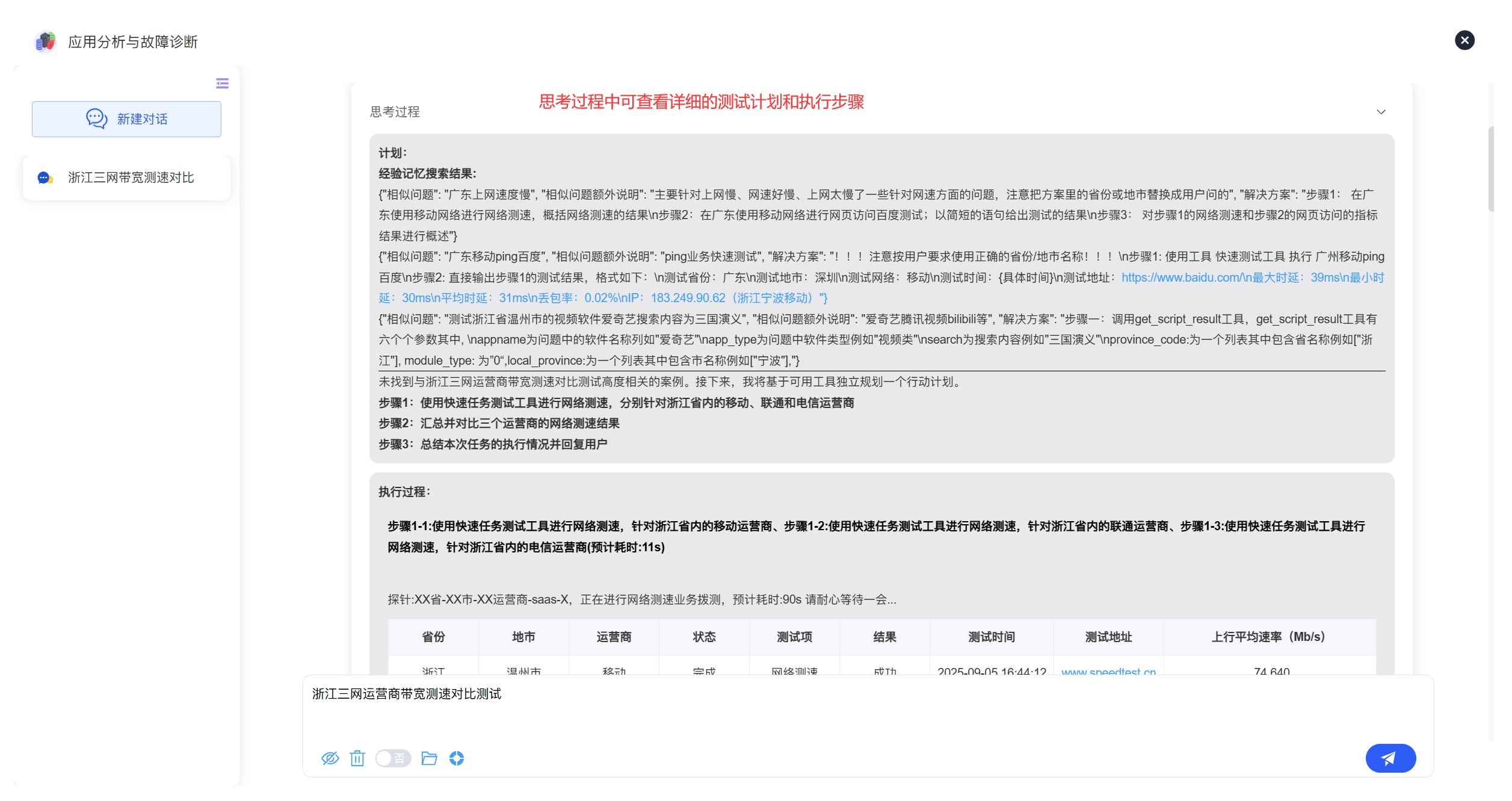The height and width of the screenshot is (801, 1512).
Task: Open the www.speedtest.cn test address link
Action: click(1108, 671)
